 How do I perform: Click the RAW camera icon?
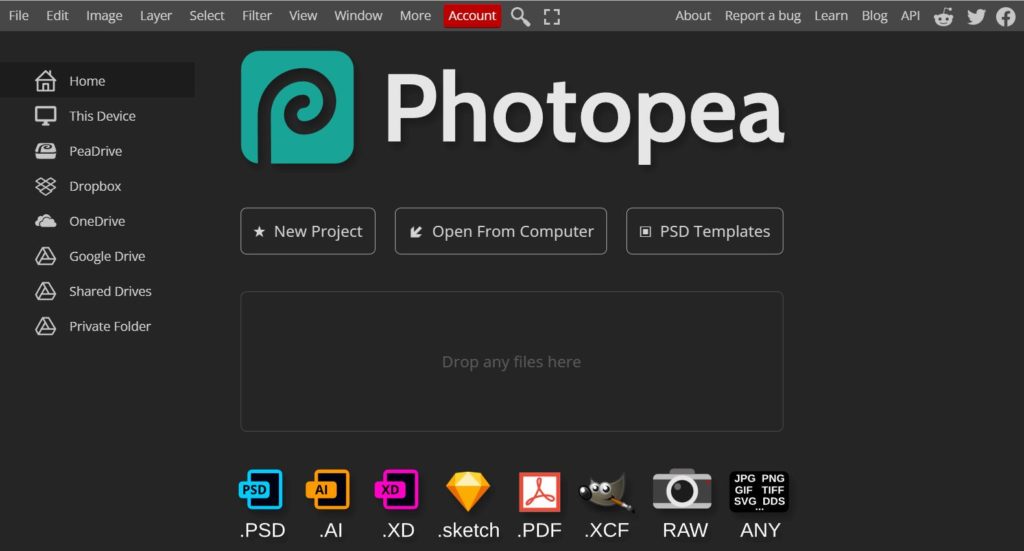click(682, 488)
